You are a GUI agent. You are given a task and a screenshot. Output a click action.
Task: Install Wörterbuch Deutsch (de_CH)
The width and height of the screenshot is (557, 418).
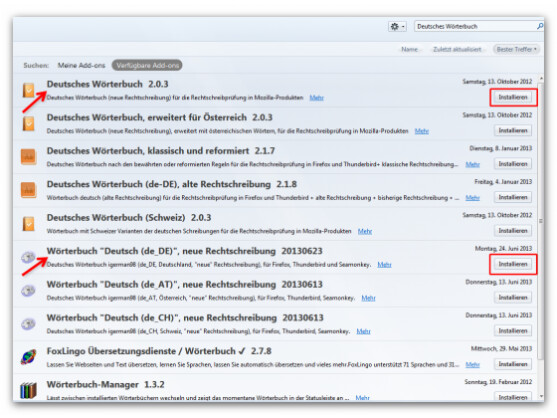click(x=513, y=331)
